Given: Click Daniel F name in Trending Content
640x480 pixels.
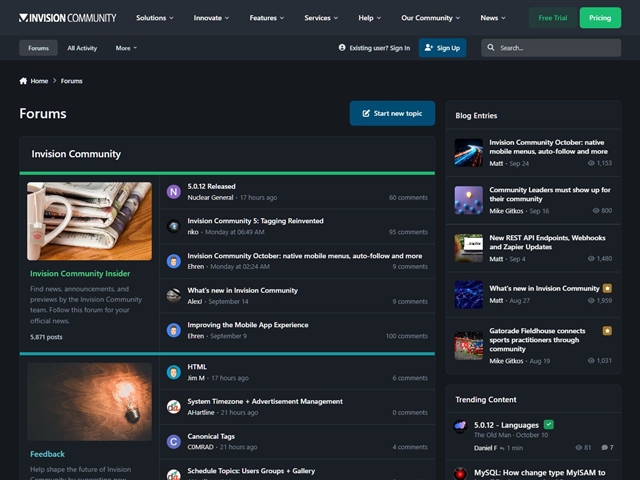Looking at the screenshot, I should [485, 448].
